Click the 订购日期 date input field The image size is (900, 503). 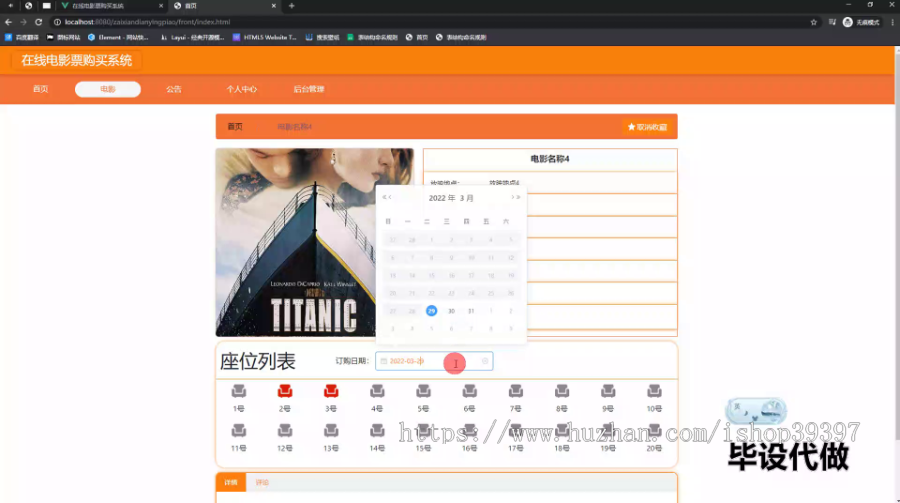pos(434,361)
